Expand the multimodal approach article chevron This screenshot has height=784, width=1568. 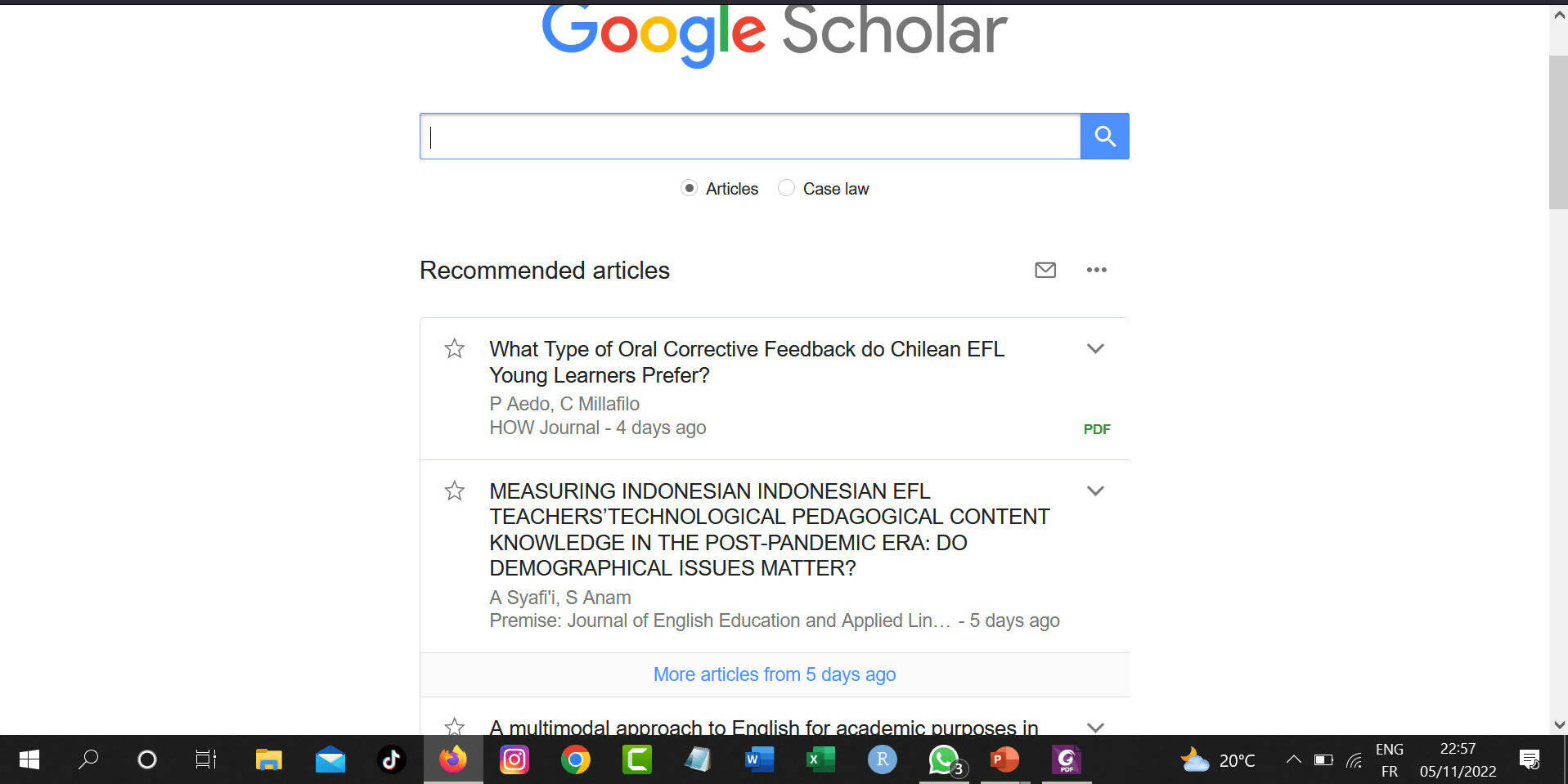1095,727
